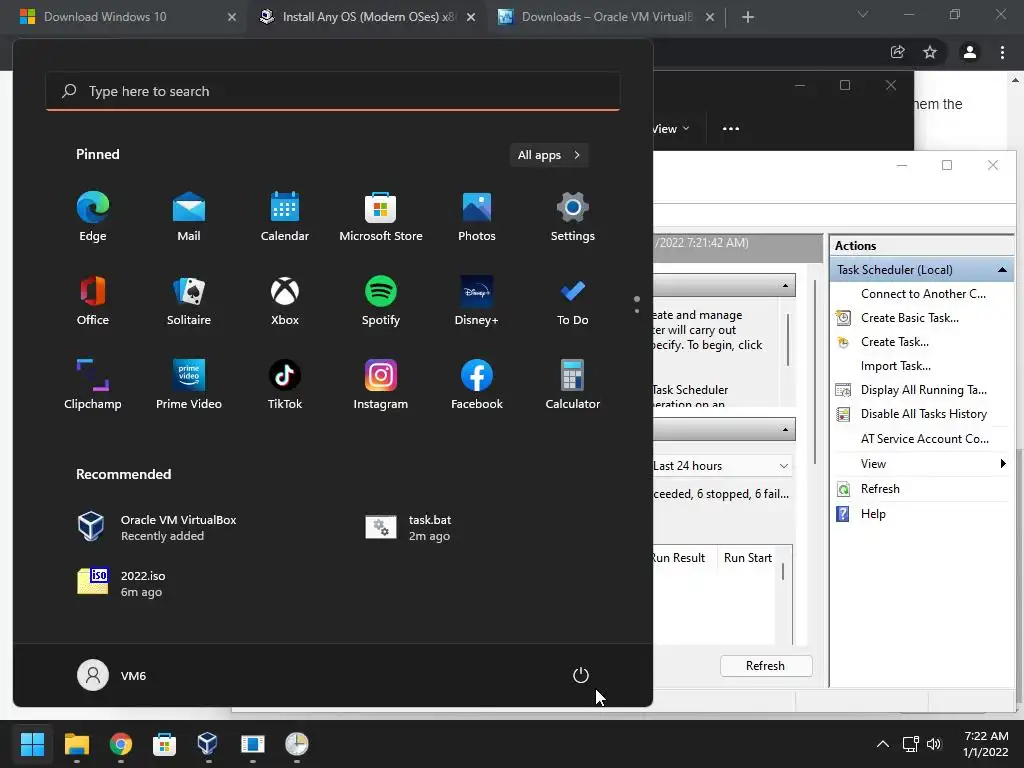Open network status in system tray

pyautogui.click(x=910, y=744)
